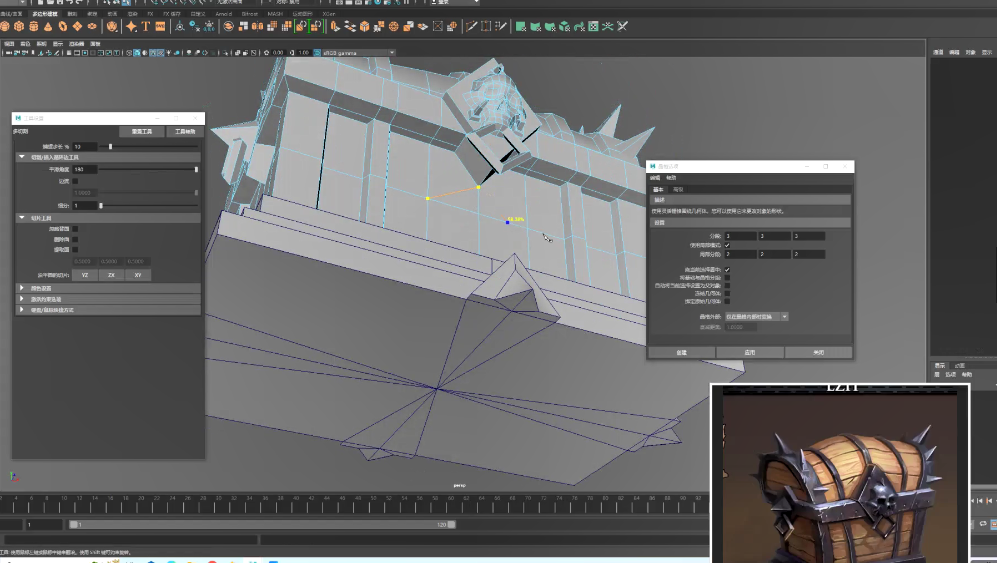
Task: Switch to the second tab in the lattice options dialog
Action: point(678,188)
